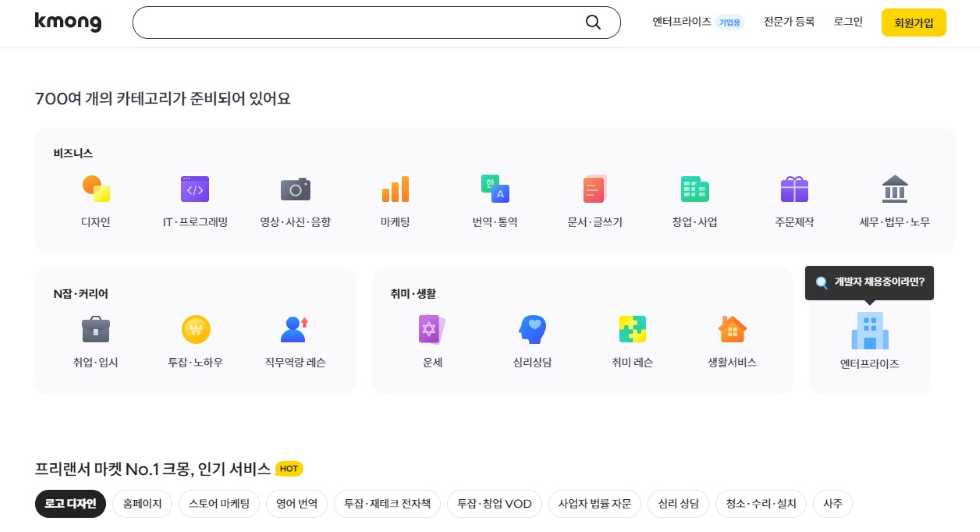Open the 마케팅 bar chart icon

coord(395,189)
